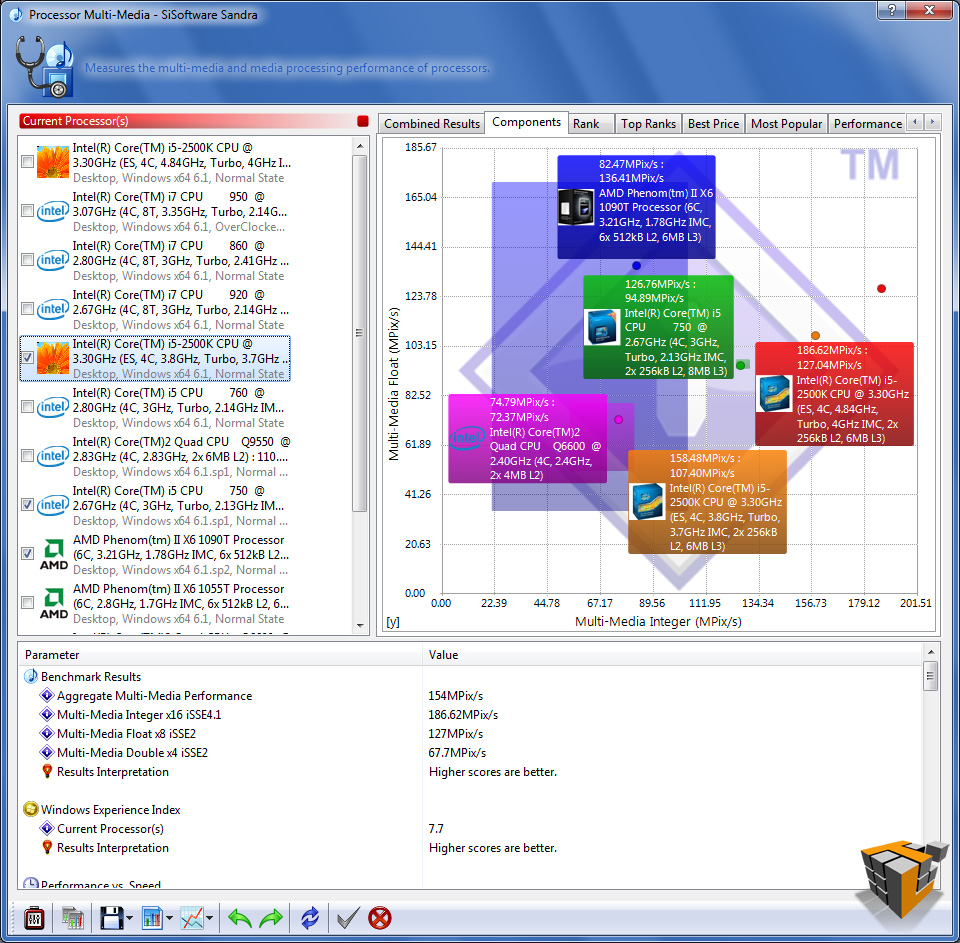Viewport: 960px width, 943px height.
Task: Click the help question mark button
Action: (891, 10)
